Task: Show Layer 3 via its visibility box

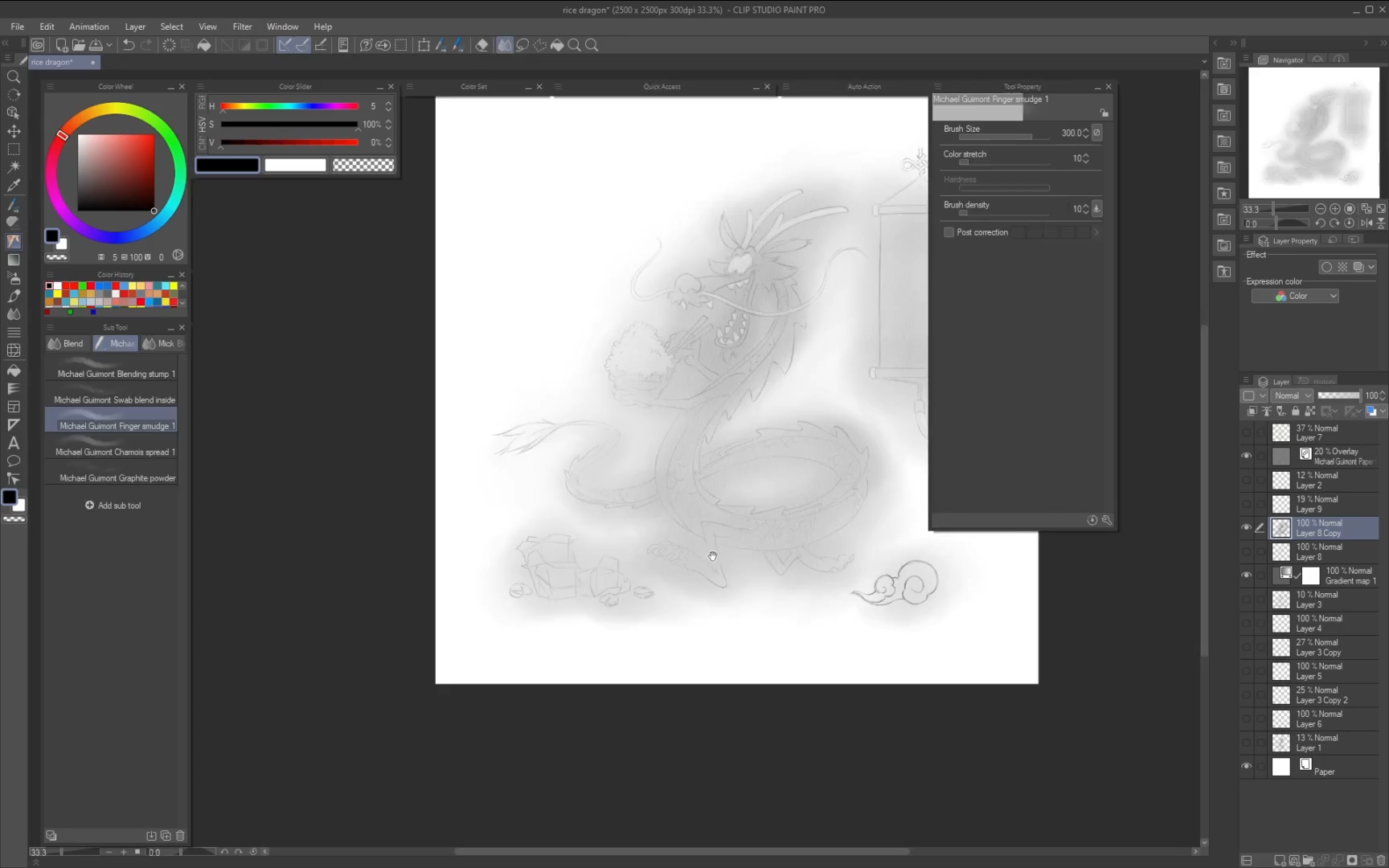Action: click(x=1246, y=600)
